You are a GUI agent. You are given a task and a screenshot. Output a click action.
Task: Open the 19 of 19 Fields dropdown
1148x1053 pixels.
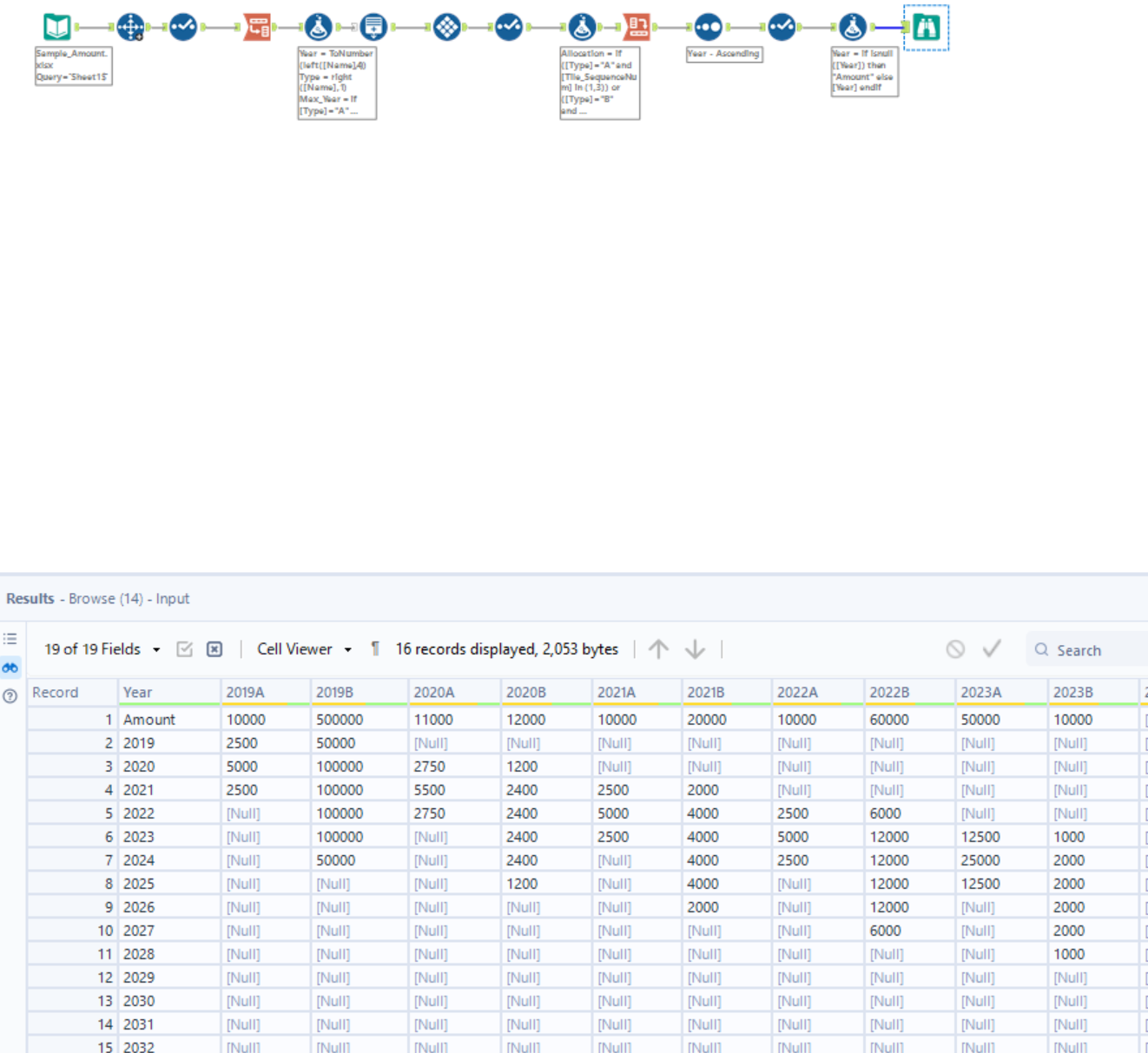pyautogui.click(x=156, y=648)
